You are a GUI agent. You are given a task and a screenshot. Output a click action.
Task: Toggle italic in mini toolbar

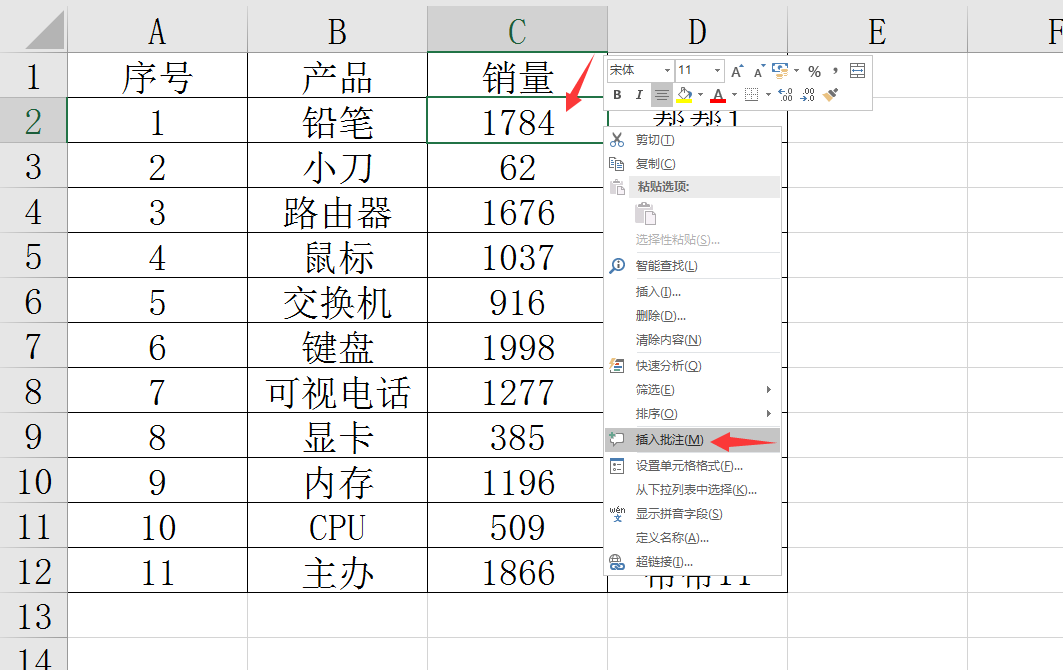point(639,95)
